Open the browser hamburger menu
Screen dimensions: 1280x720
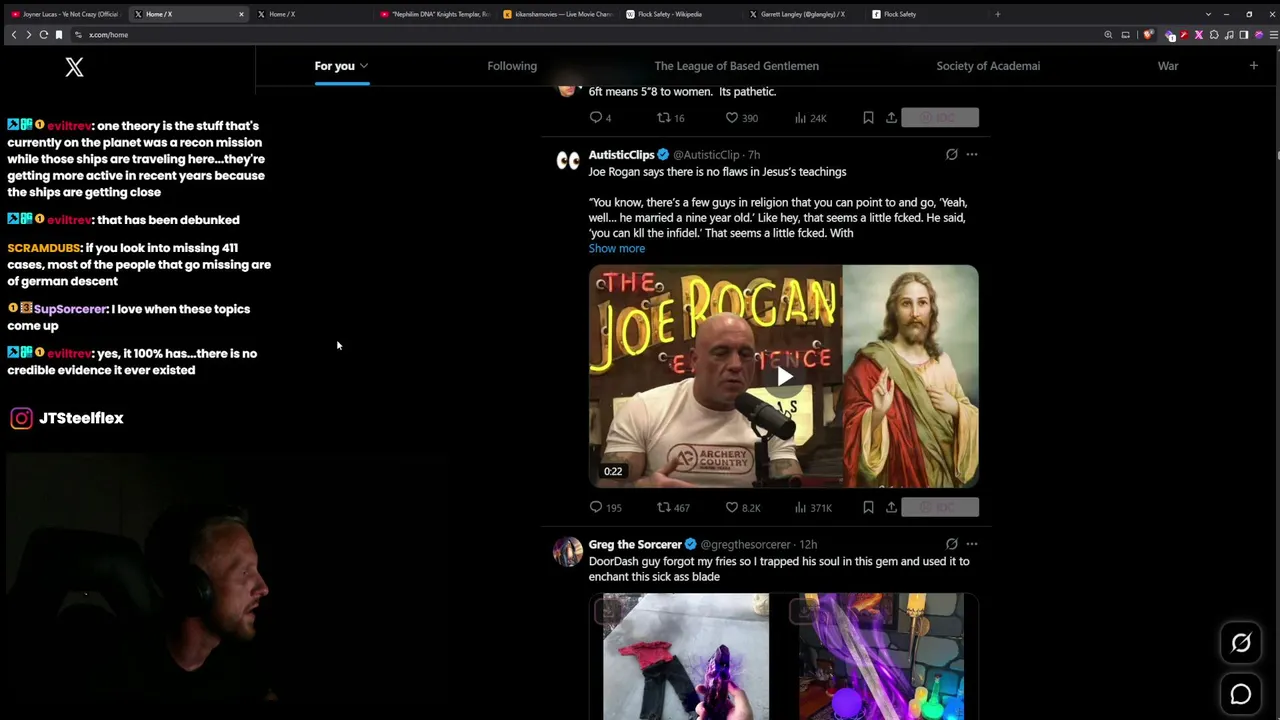[1273, 35]
